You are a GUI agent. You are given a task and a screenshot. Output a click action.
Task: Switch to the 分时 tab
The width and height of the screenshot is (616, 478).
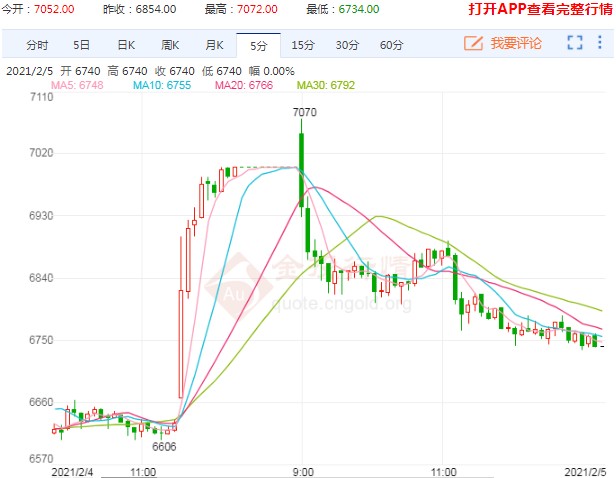pyautogui.click(x=37, y=45)
